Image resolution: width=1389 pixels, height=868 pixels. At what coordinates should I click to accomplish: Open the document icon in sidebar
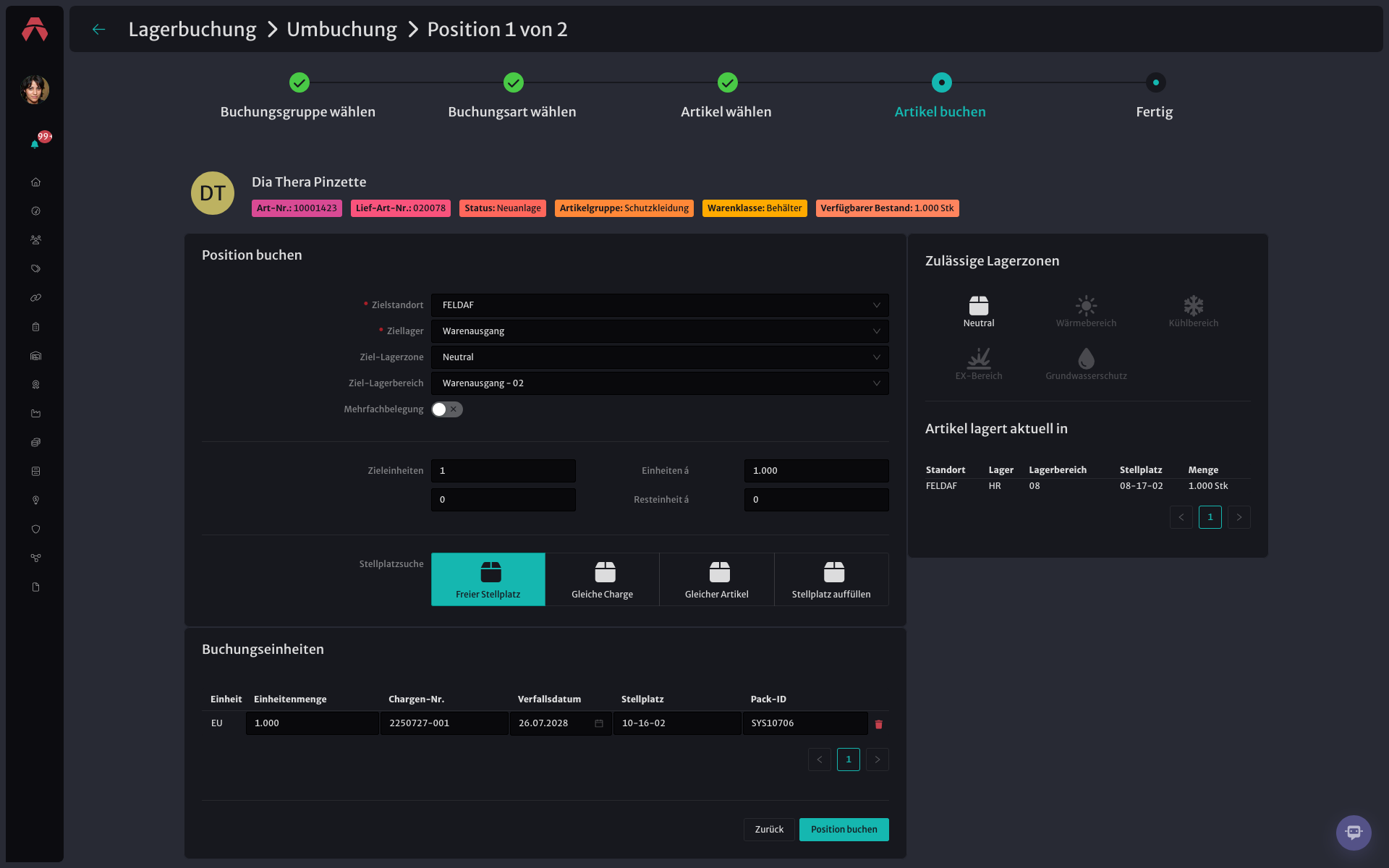pyautogui.click(x=35, y=587)
